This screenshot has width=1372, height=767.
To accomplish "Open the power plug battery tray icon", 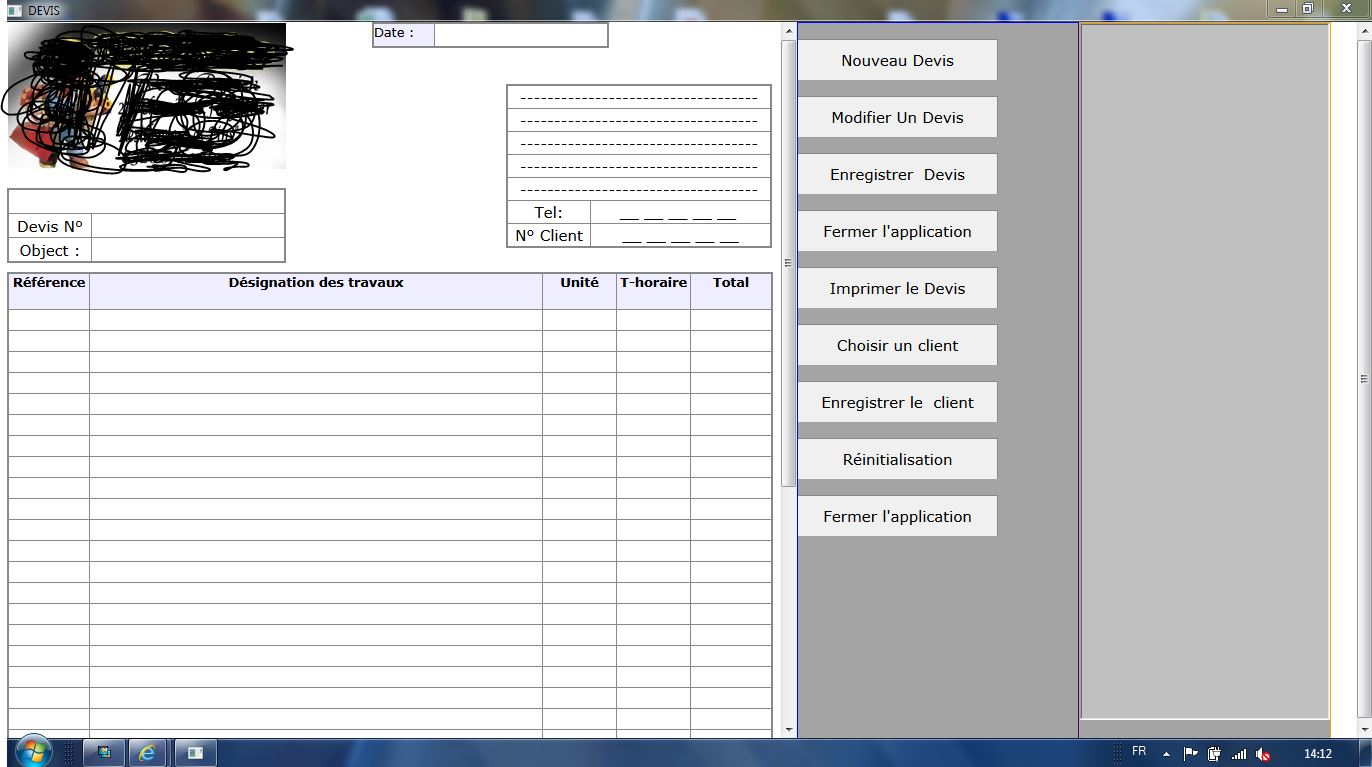I will tap(1214, 754).
